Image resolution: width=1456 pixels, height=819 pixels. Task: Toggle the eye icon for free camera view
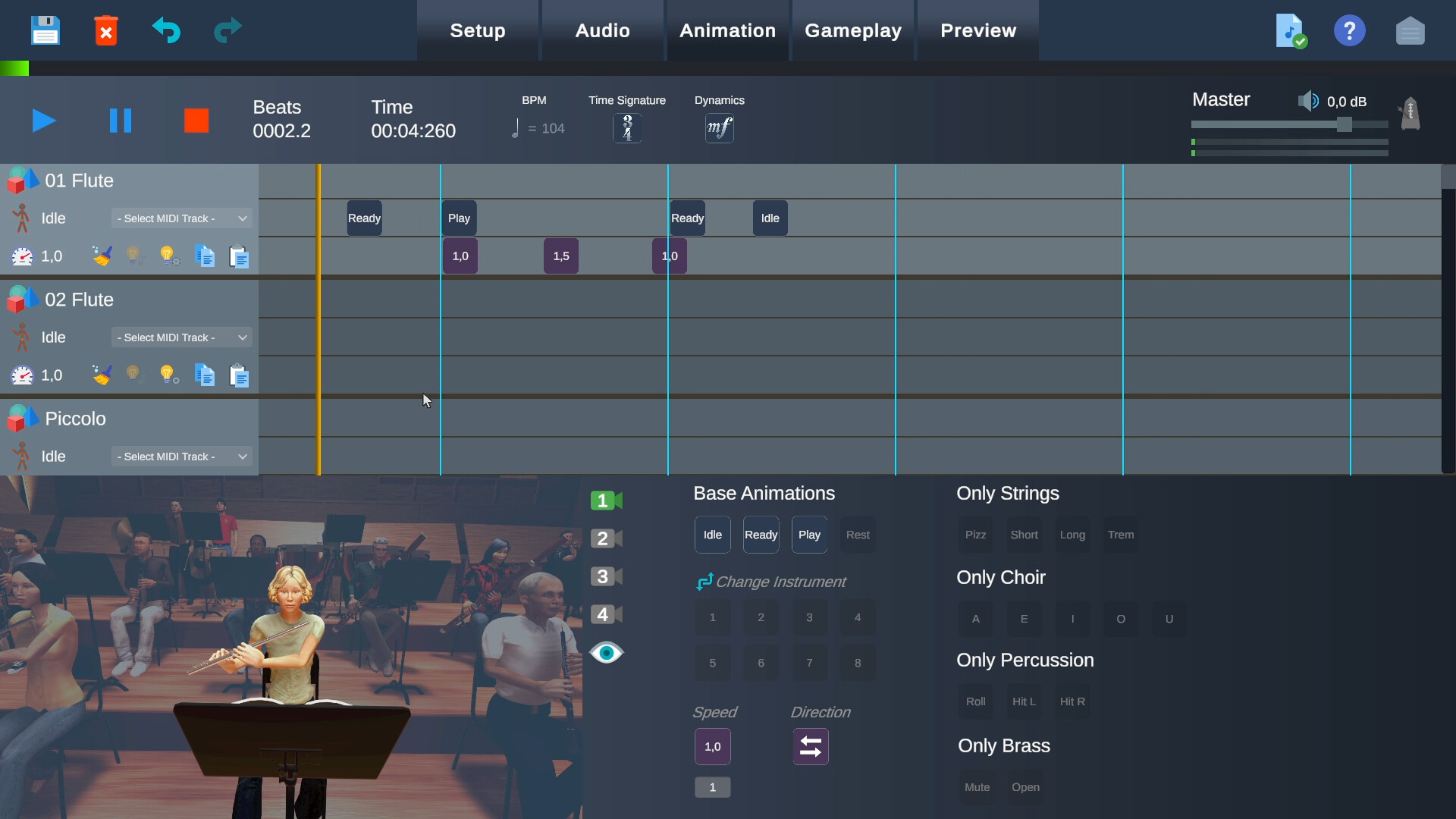click(606, 652)
